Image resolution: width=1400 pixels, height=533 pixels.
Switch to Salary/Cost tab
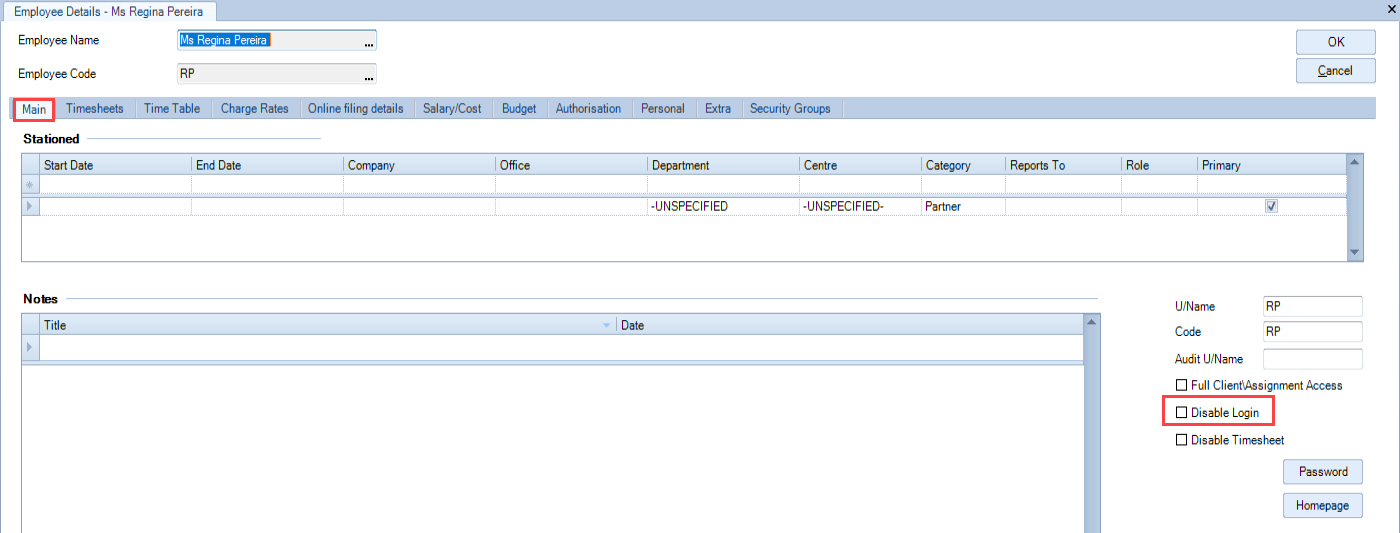[452, 109]
